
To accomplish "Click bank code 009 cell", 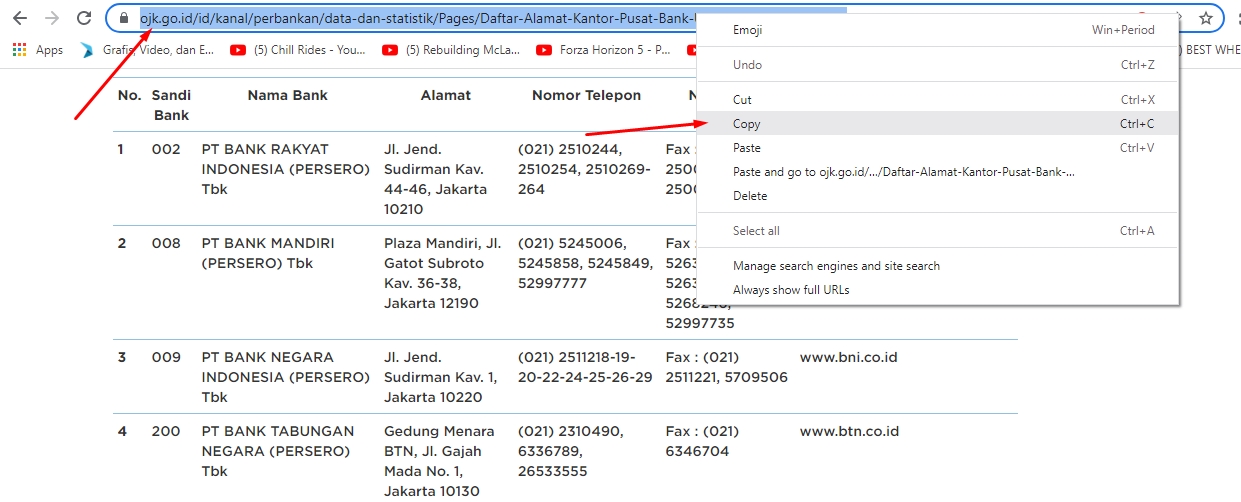I will coord(166,357).
